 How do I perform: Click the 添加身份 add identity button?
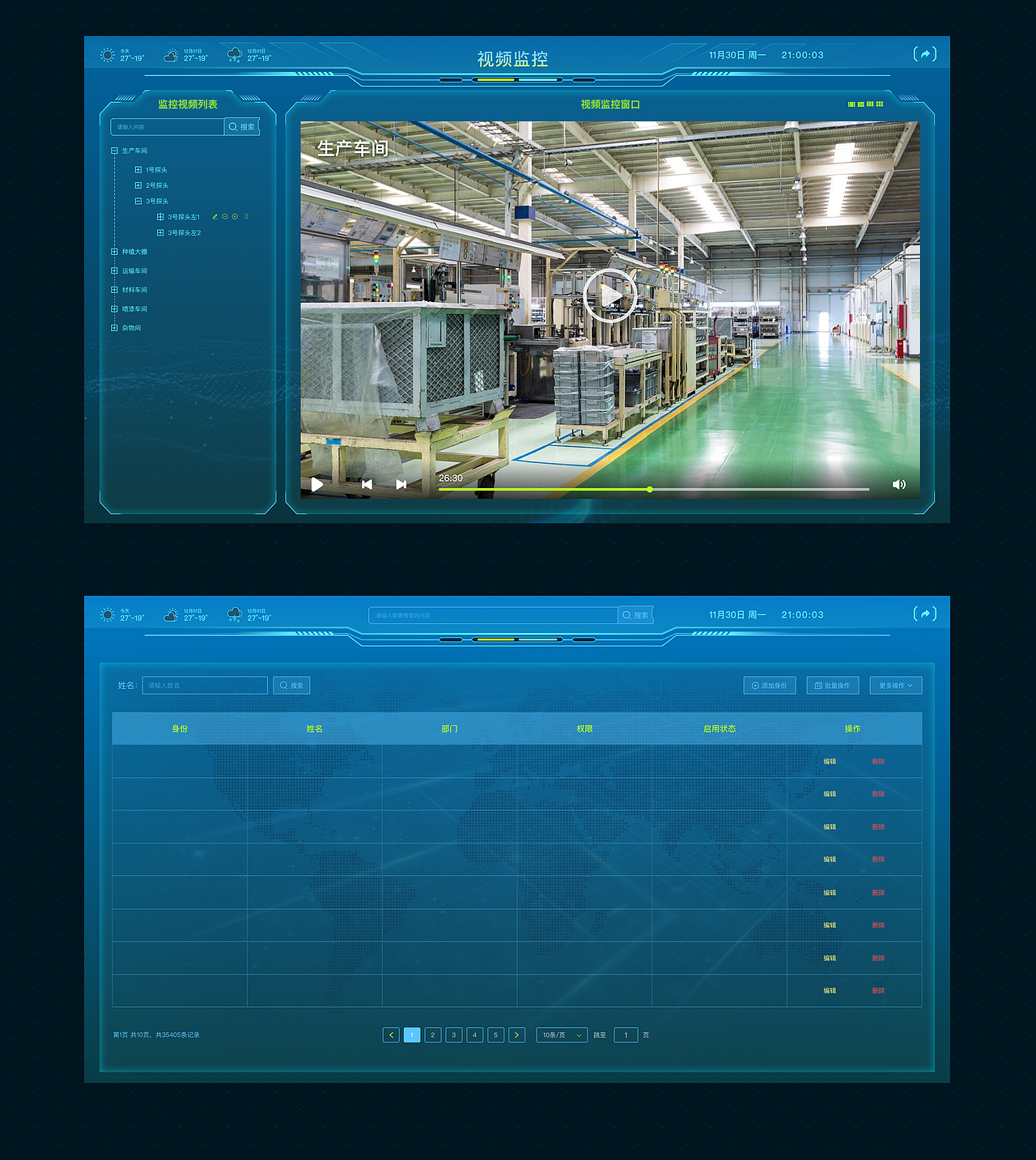[770, 686]
